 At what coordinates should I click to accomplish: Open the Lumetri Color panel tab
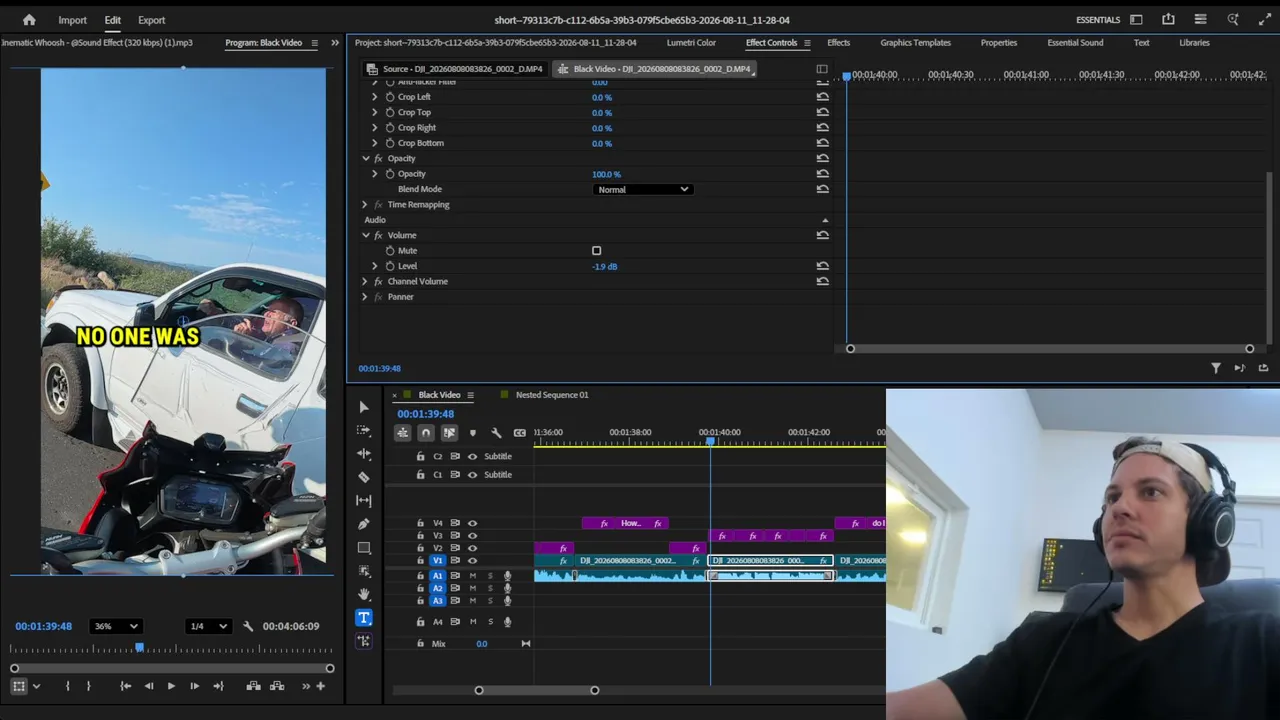691,43
